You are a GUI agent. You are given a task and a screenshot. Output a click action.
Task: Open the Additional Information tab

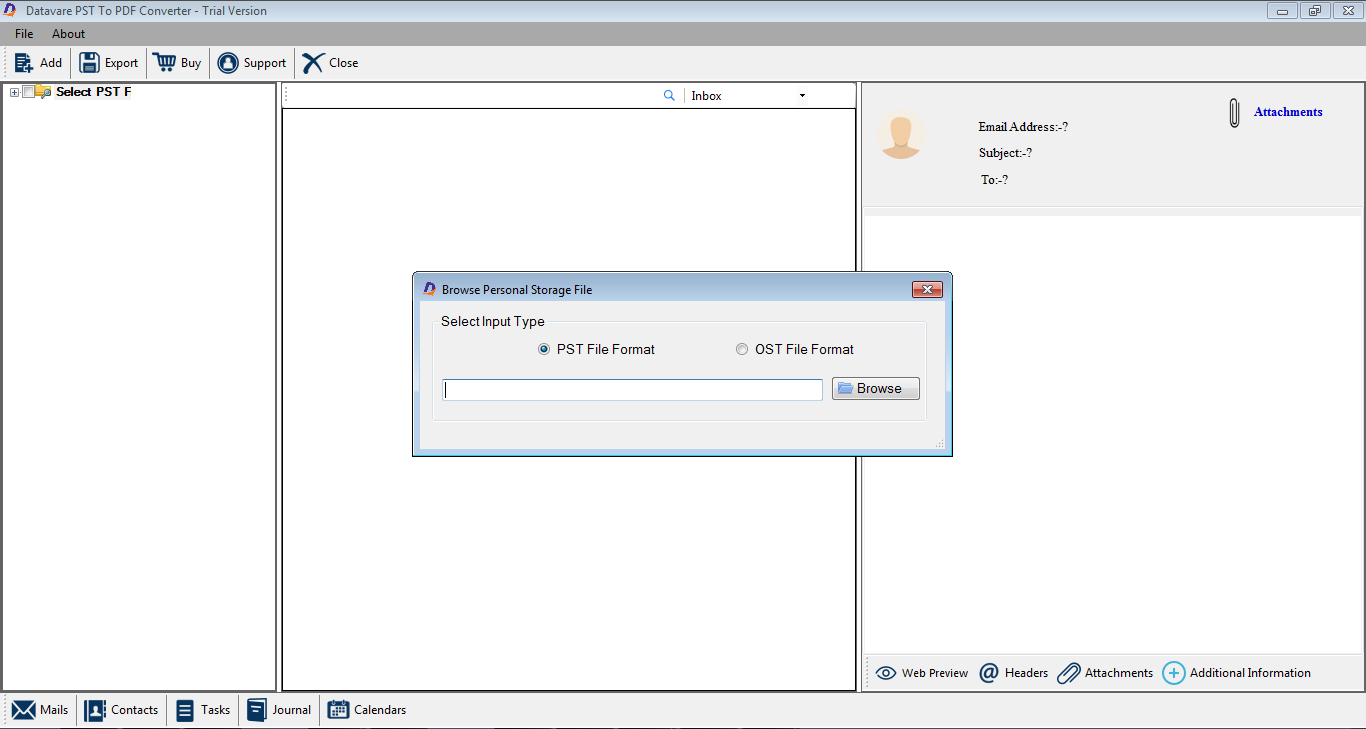click(x=1237, y=673)
